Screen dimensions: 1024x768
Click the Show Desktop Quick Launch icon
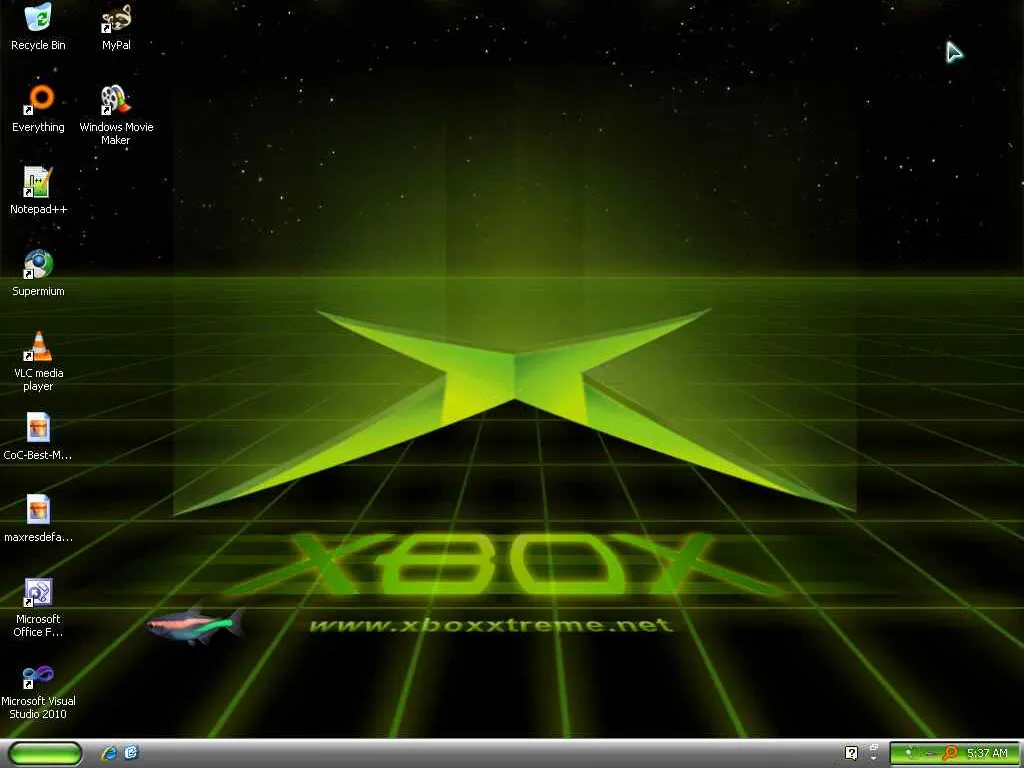131,752
